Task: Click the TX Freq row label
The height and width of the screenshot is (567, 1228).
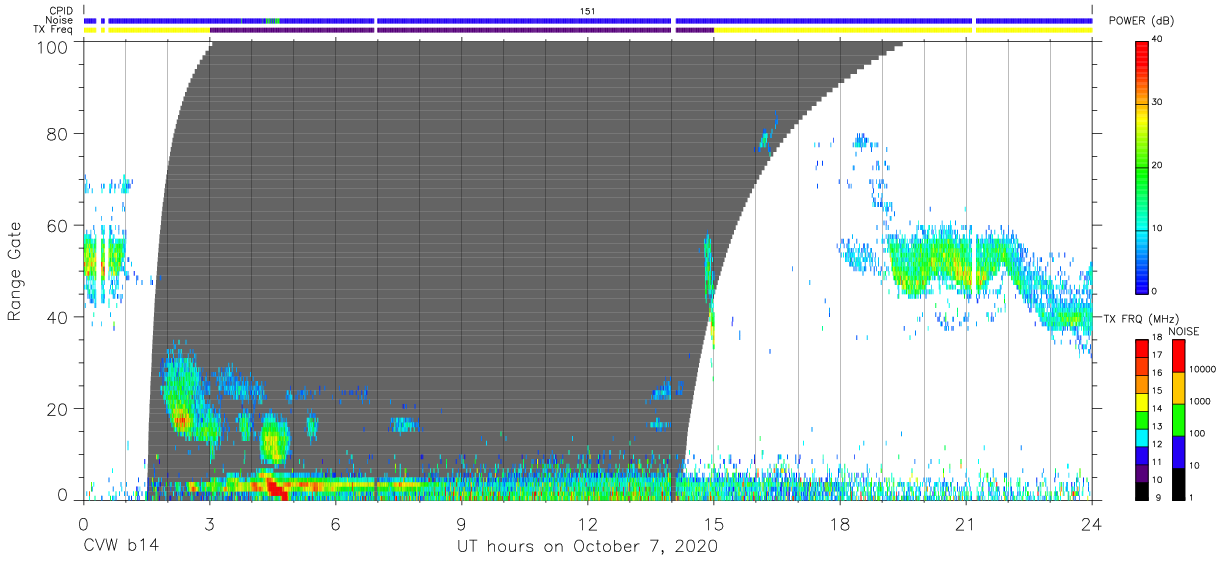Action: point(52,30)
